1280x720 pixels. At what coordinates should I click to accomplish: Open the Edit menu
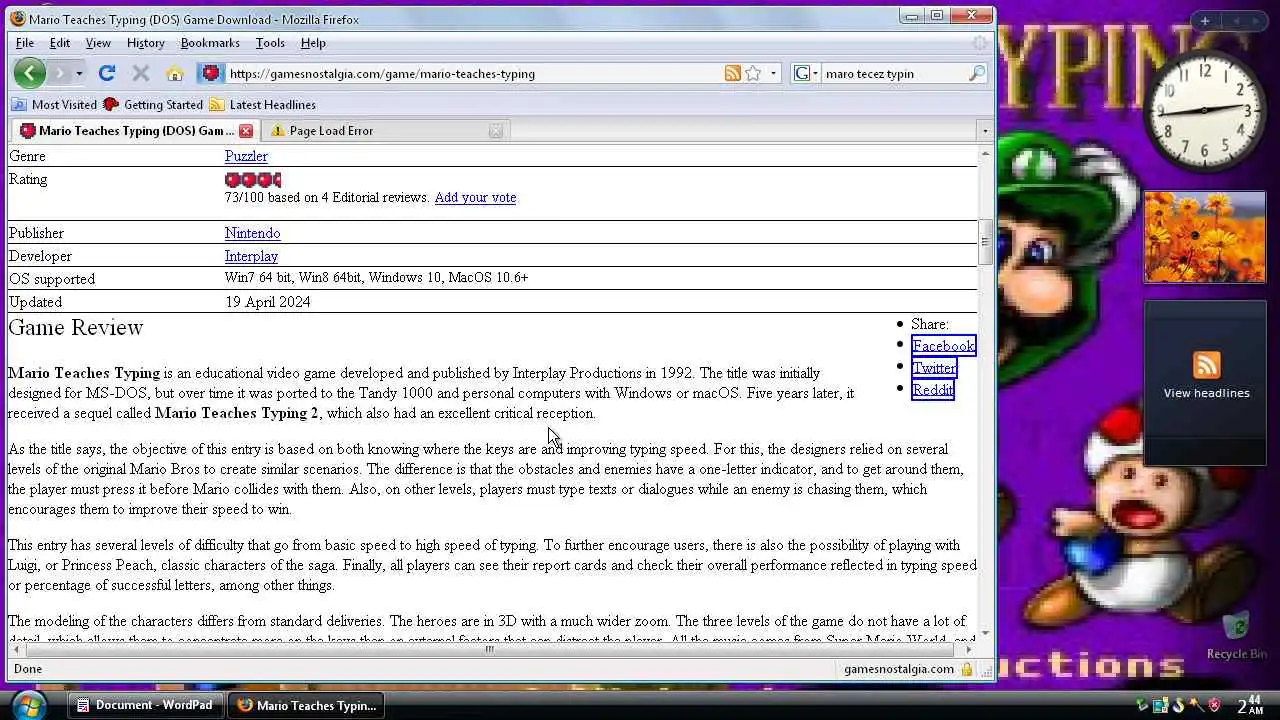60,43
